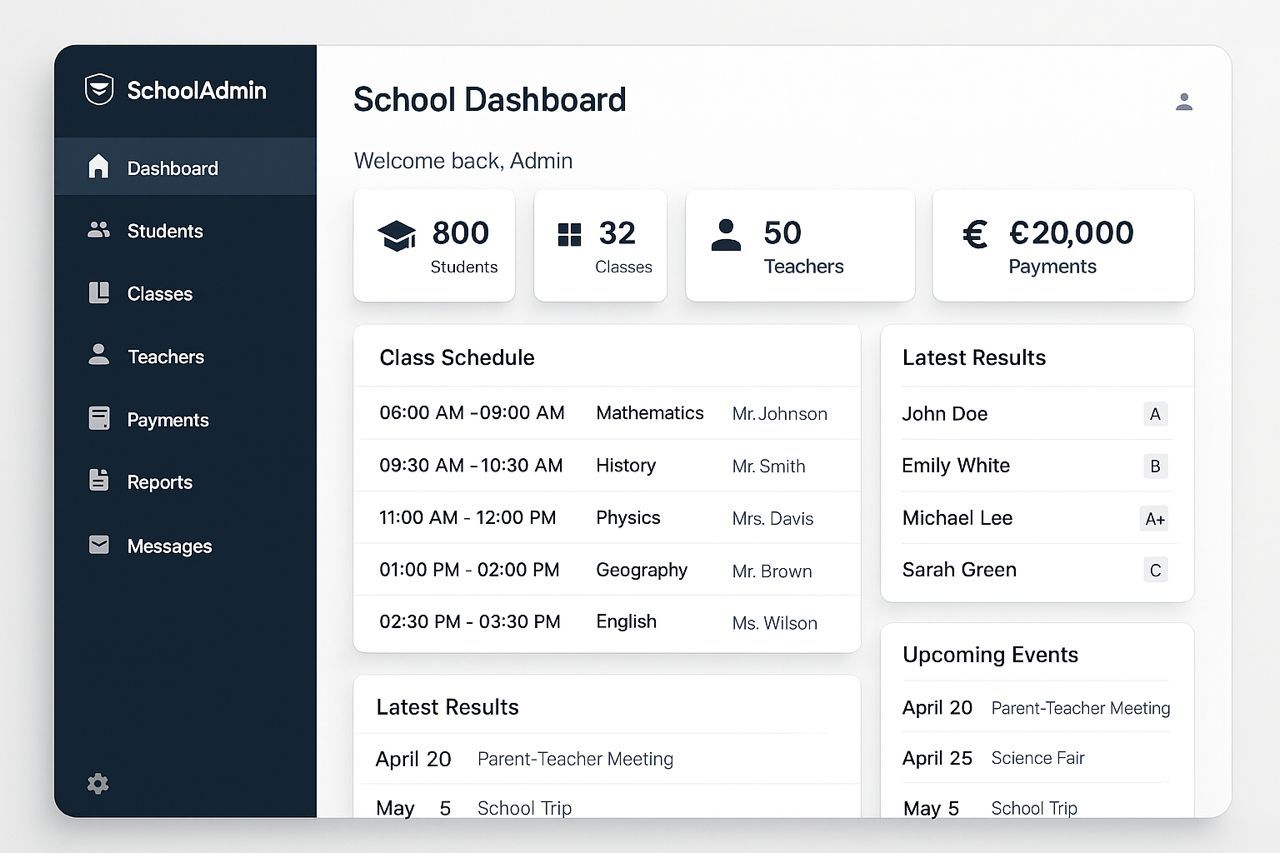Viewport: 1280px width, 853px height.
Task: Click the person icon on Teachers card
Action: pos(726,234)
